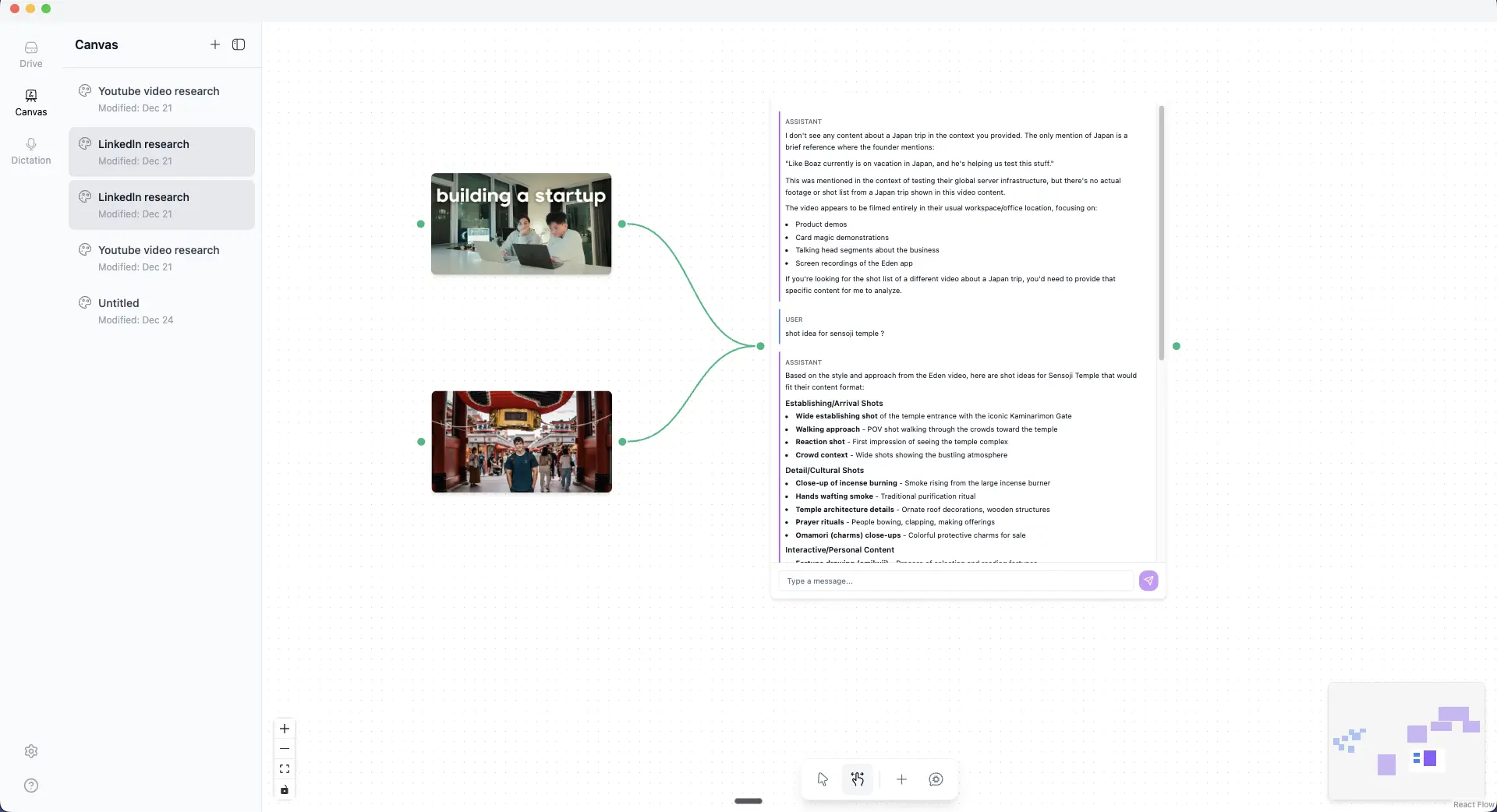Toggle the canvas interactivity lock

[x=284, y=790]
